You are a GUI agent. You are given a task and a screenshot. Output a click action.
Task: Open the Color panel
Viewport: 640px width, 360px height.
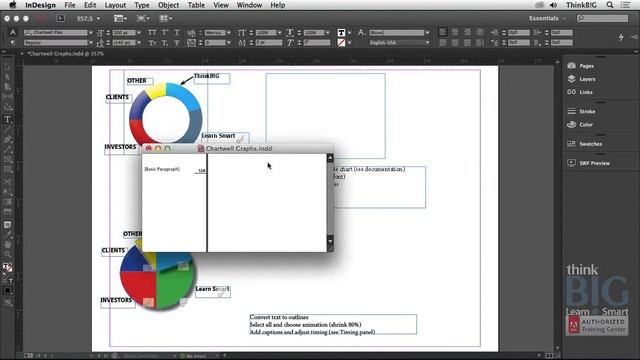click(x=580, y=124)
